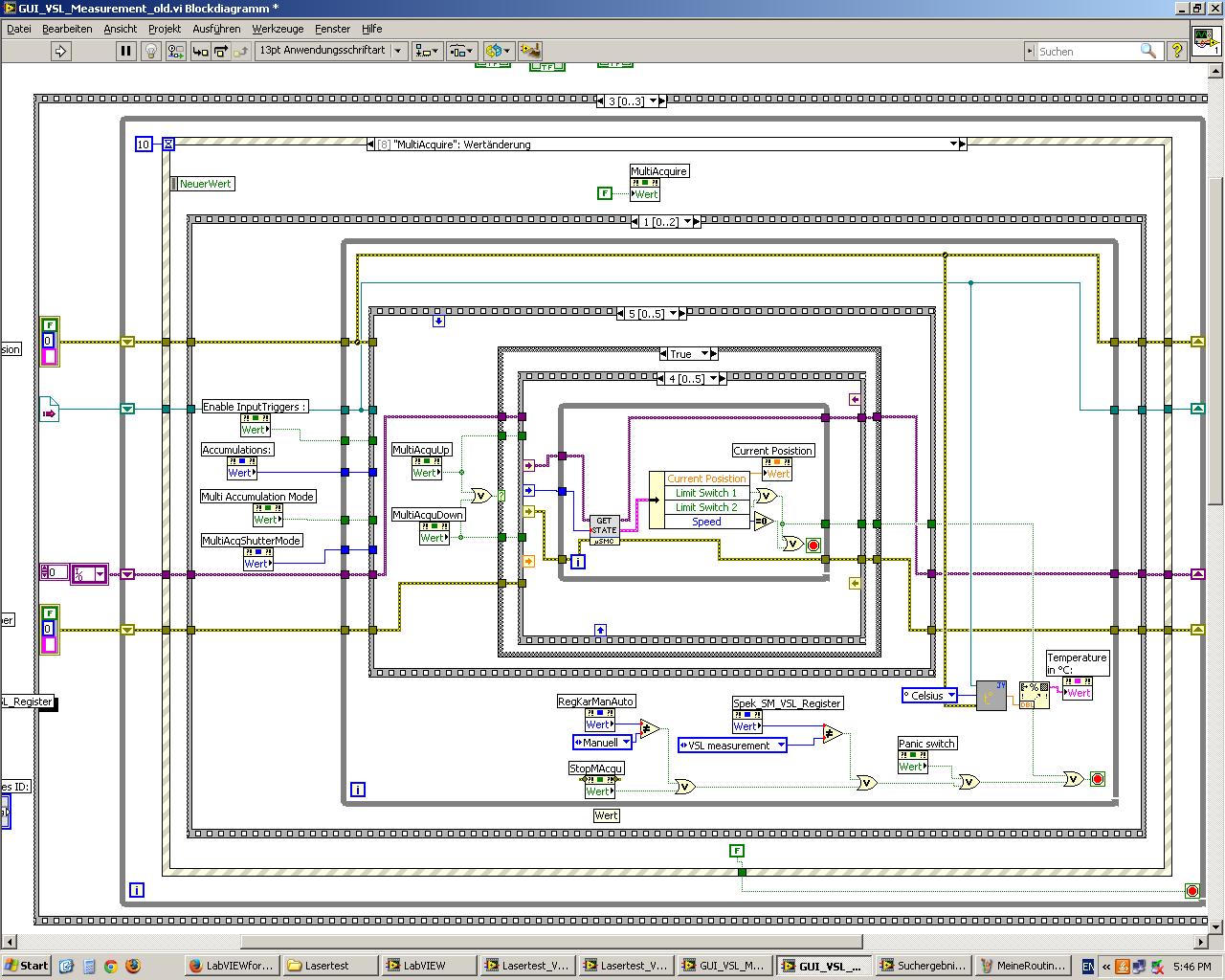Open the Celsius enum constant dropdown
The height and width of the screenshot is (980, 1225).
point(951,696)
